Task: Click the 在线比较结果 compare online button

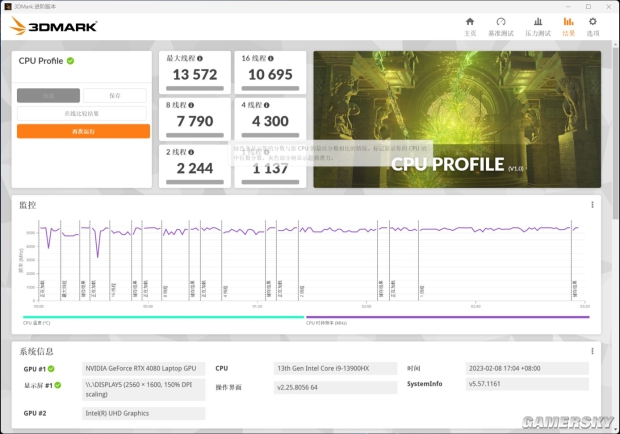Action: pos(81,113)
